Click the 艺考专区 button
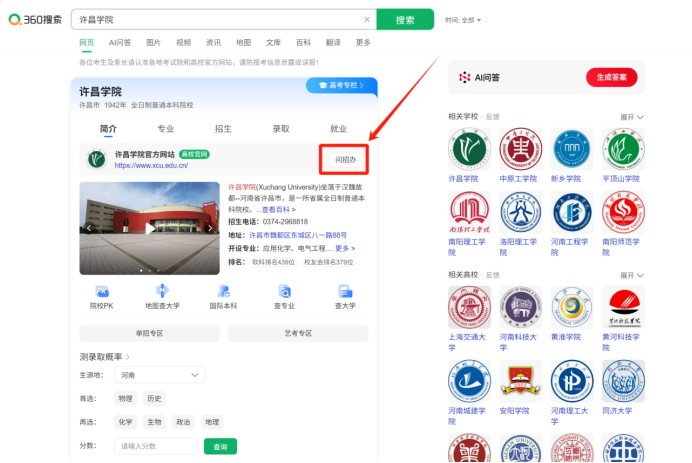 tap(298, 333)
